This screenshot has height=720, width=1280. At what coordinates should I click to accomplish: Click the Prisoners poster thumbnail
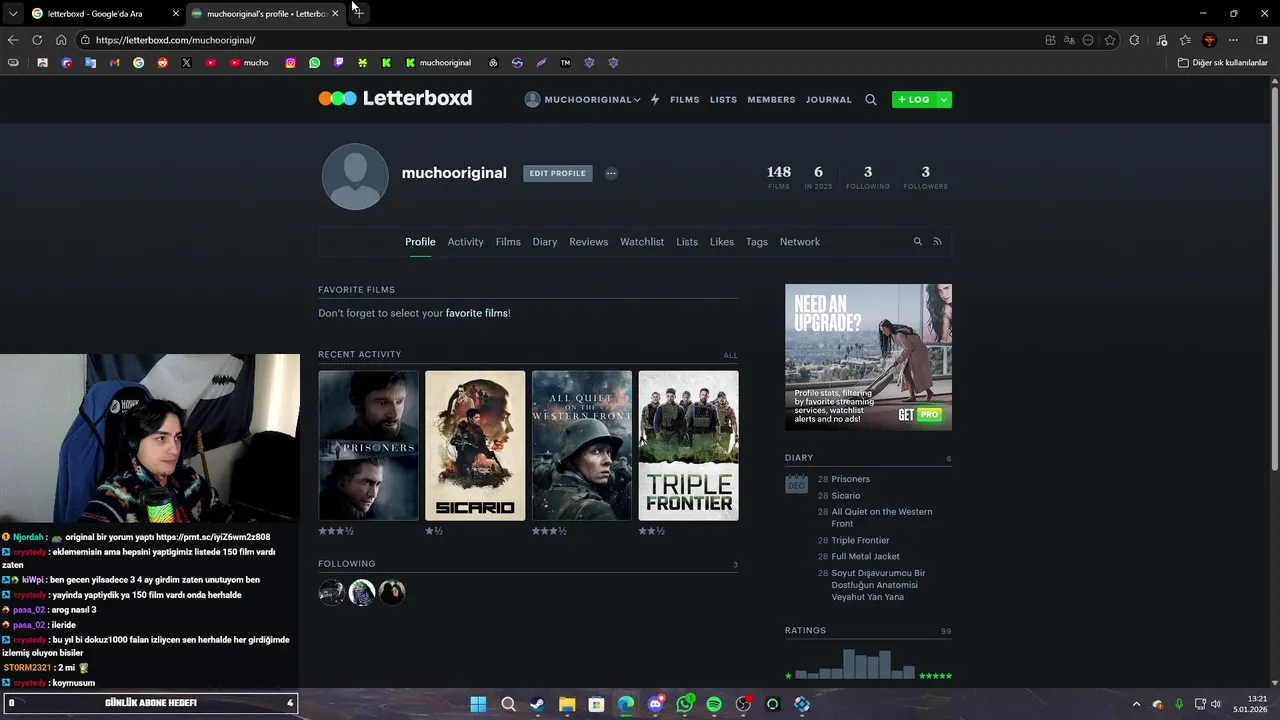pos(369,446)
